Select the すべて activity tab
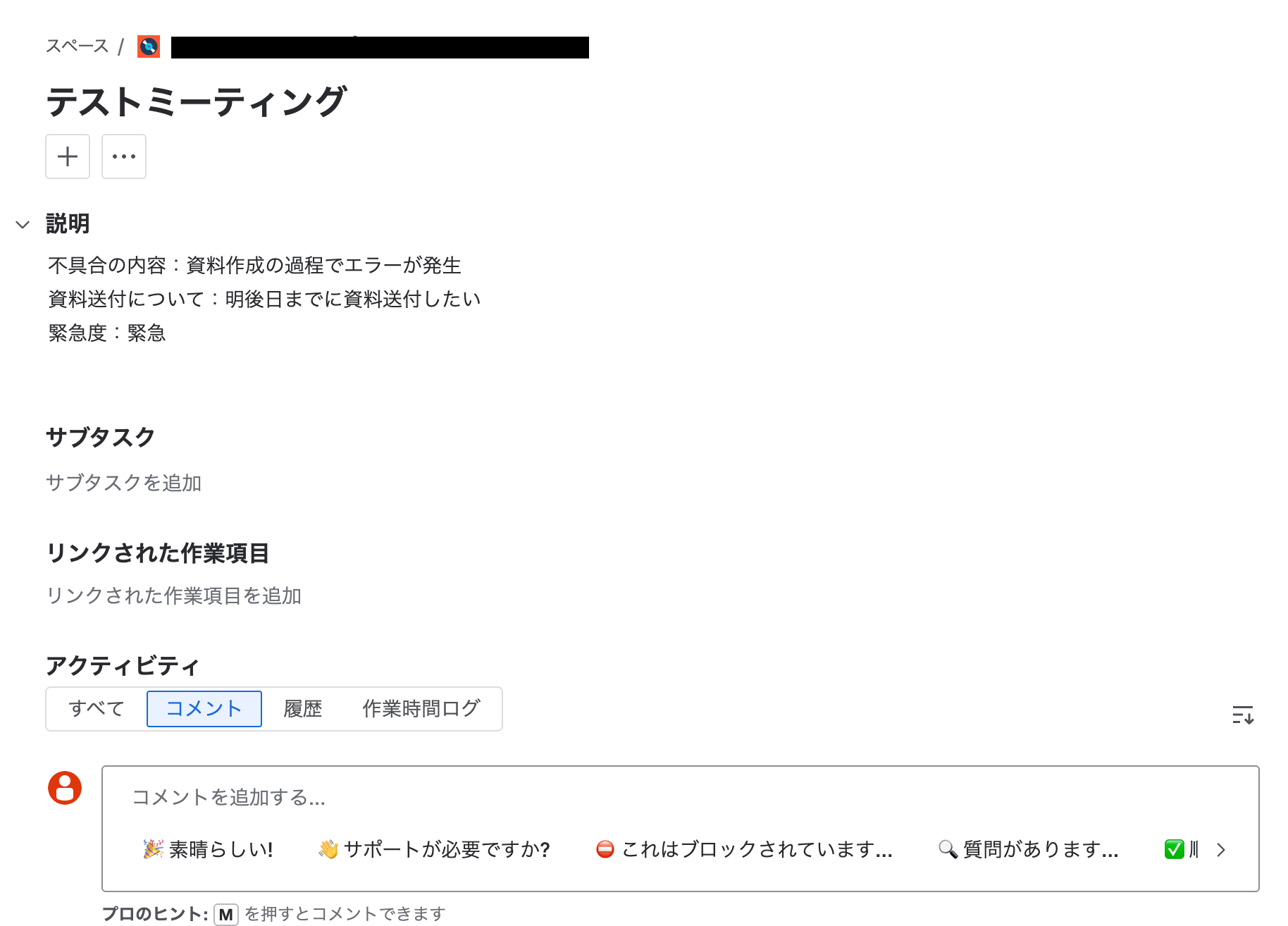The image size is (1288, 926). [97, 709]
